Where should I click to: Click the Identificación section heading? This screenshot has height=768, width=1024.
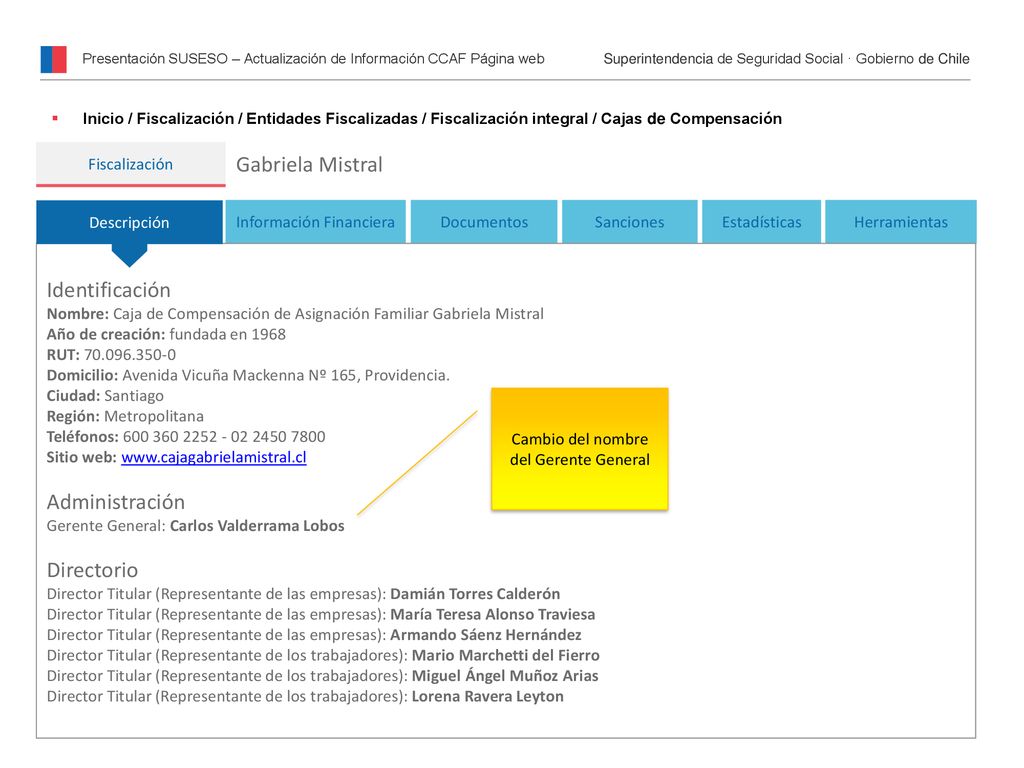pyautogui.click(x=108, y=290)
